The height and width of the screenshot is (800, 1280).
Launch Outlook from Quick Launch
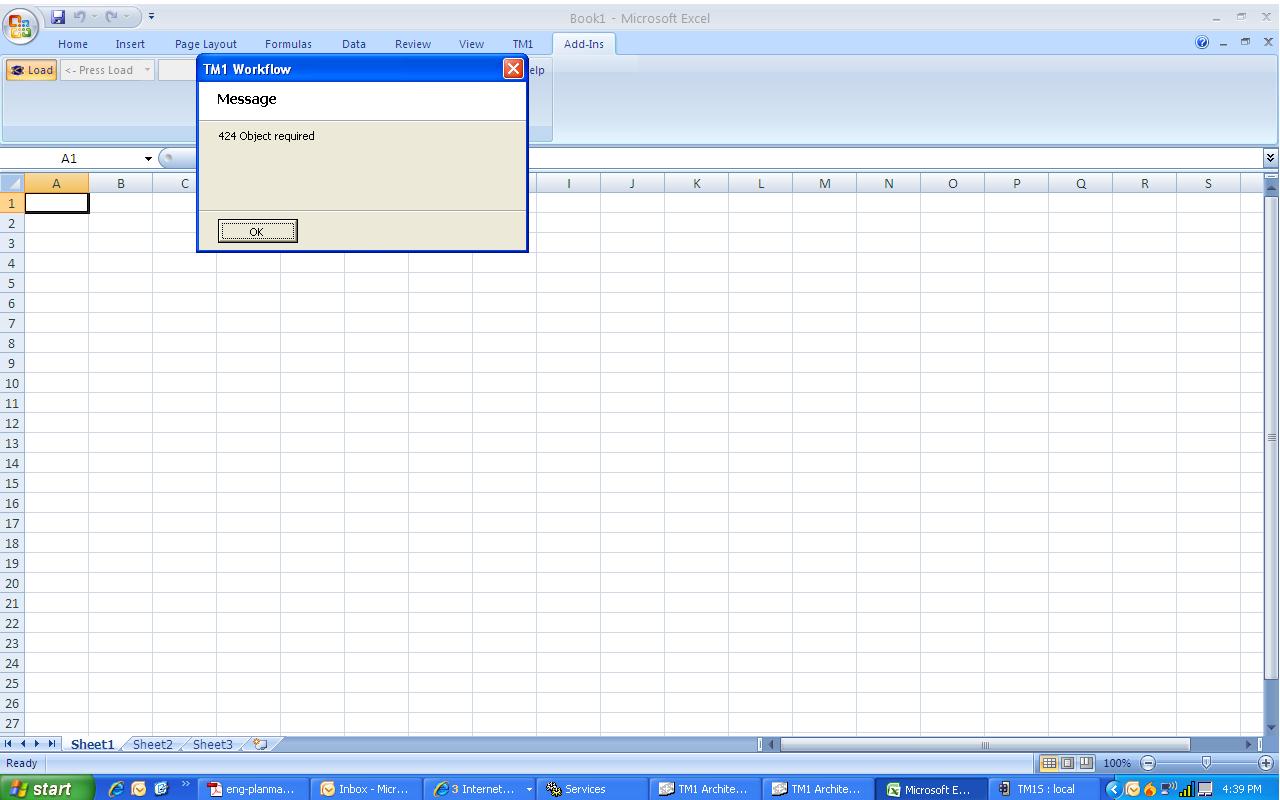(139, 789)
